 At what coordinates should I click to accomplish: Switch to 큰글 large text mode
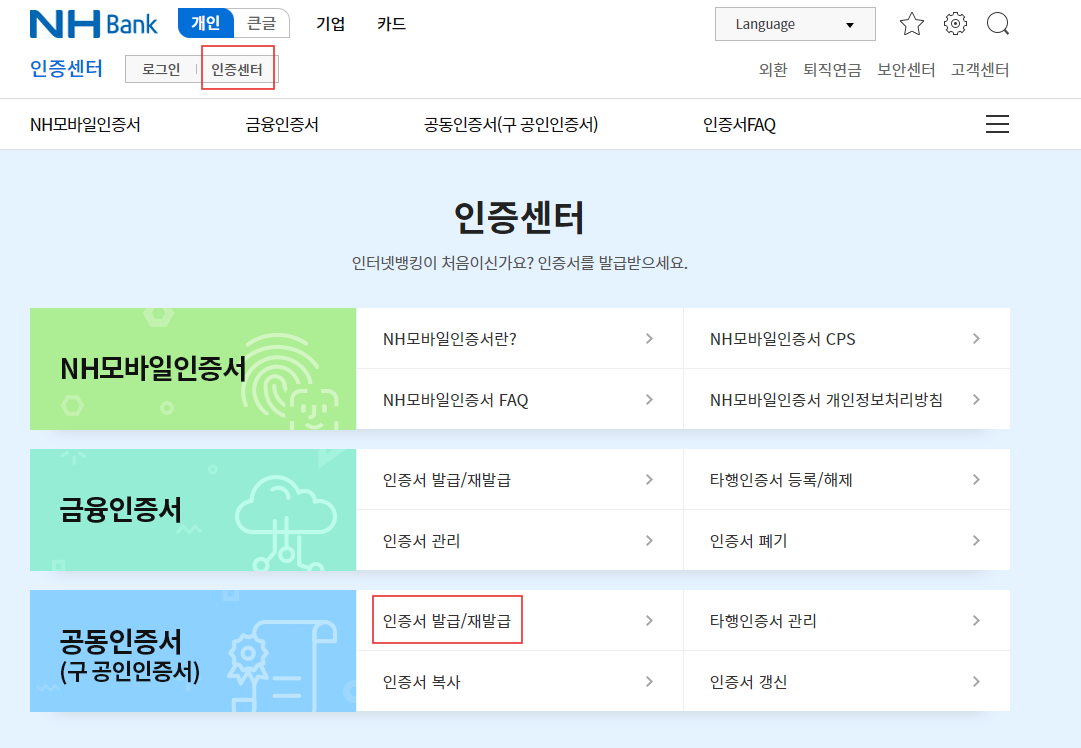(x=261, y=23)
